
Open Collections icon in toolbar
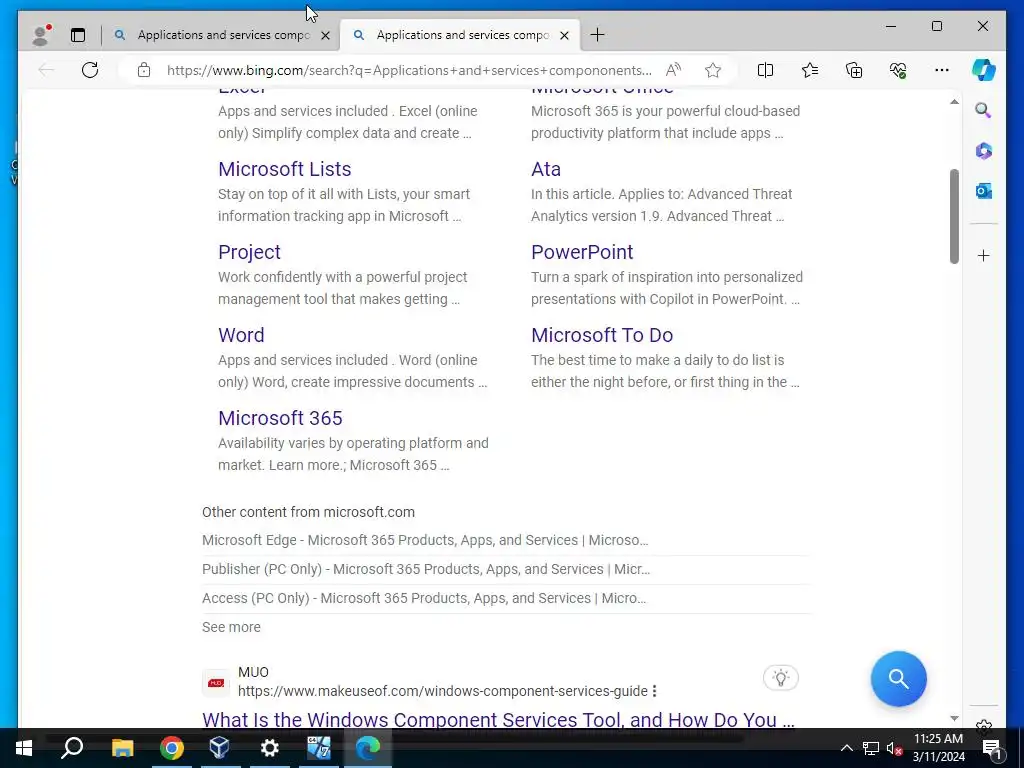click(854, 70)
